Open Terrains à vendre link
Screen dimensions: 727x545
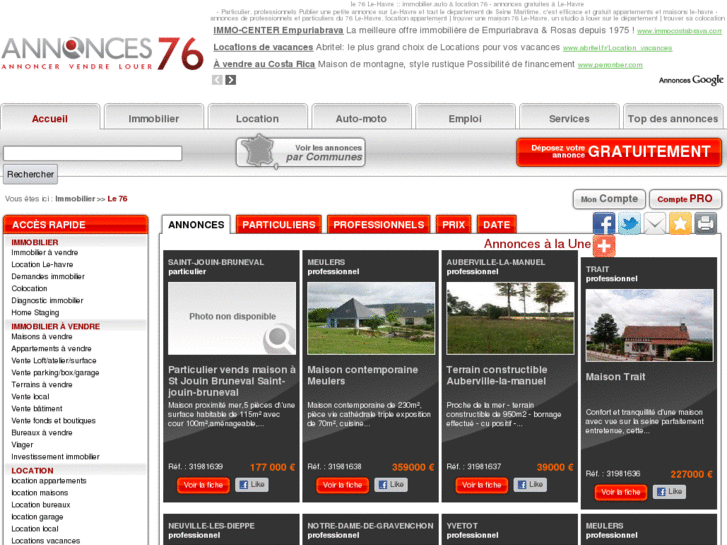click(x=42, y=385)
